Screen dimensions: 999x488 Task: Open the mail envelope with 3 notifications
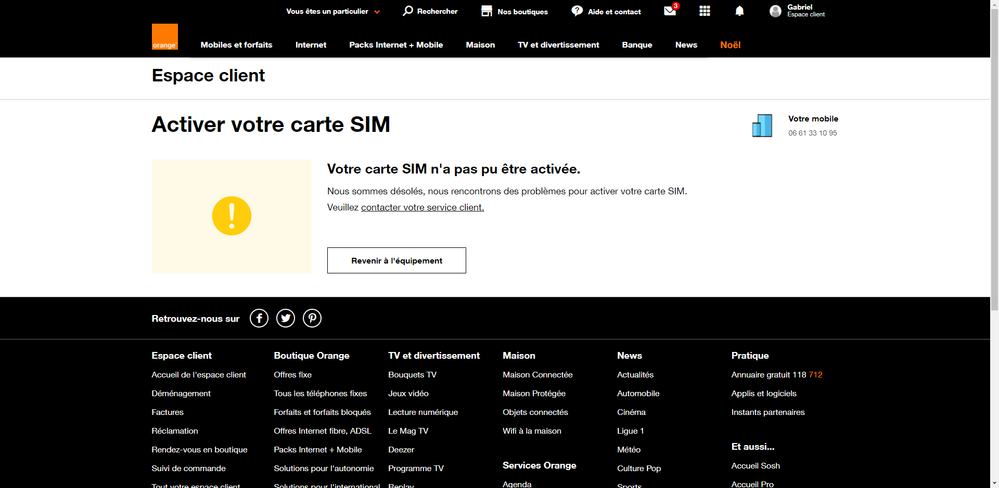coord(670,10)
